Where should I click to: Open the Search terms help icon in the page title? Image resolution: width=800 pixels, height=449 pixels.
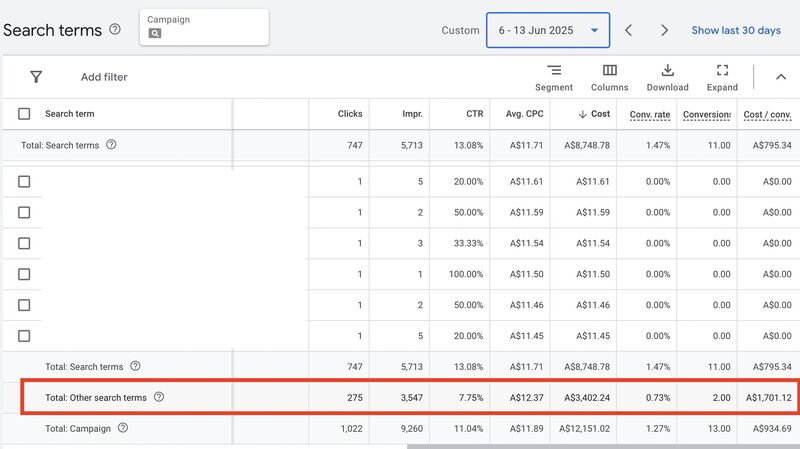coord(115,29)
